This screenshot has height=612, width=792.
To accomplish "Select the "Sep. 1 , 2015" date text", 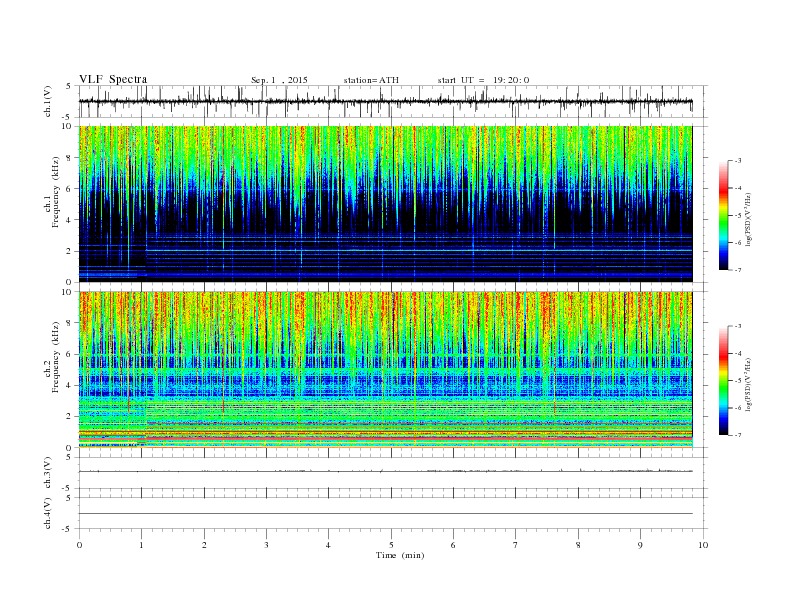I will 279,80.
